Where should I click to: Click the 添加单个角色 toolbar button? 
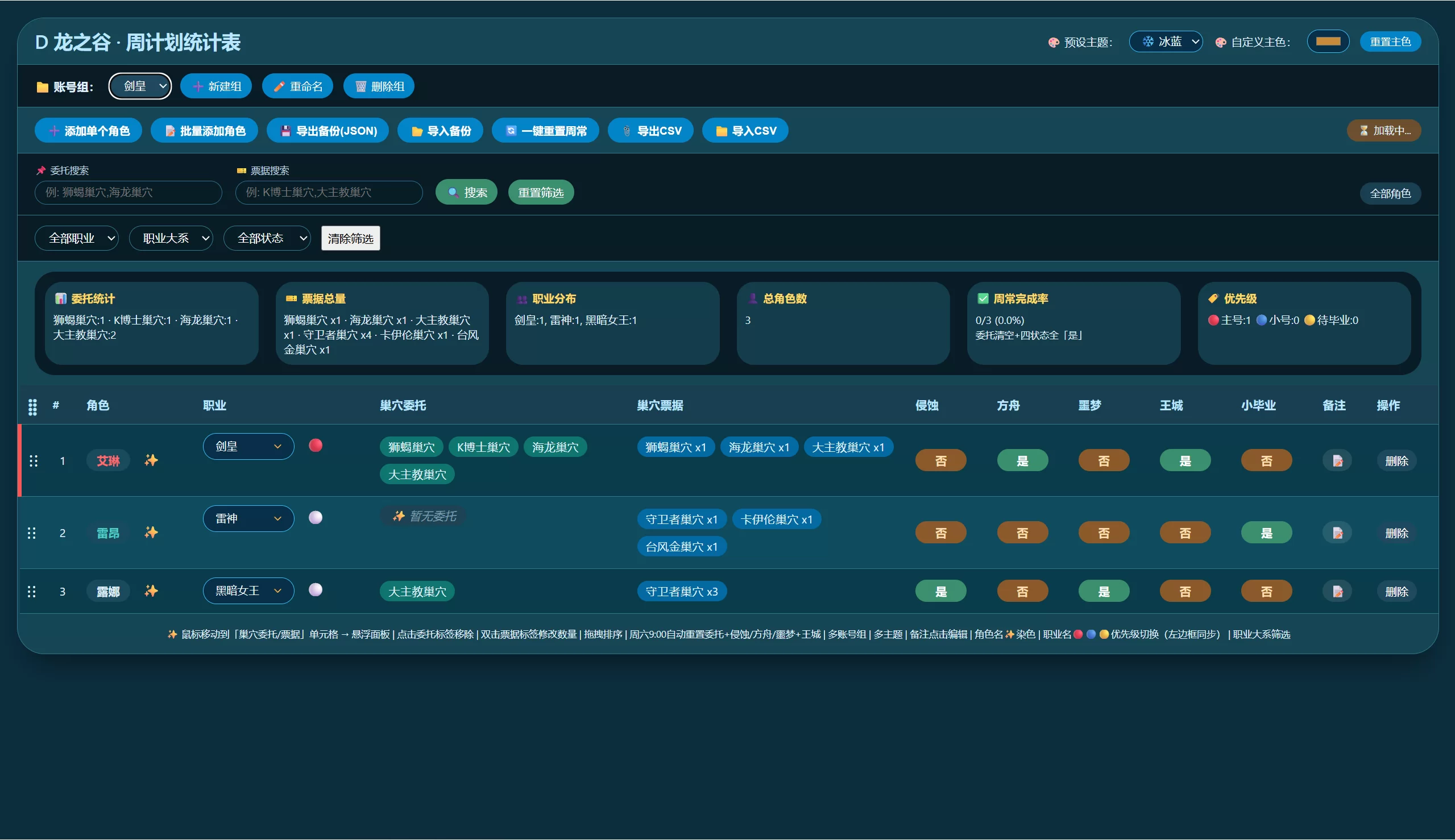tap(88, 131)
